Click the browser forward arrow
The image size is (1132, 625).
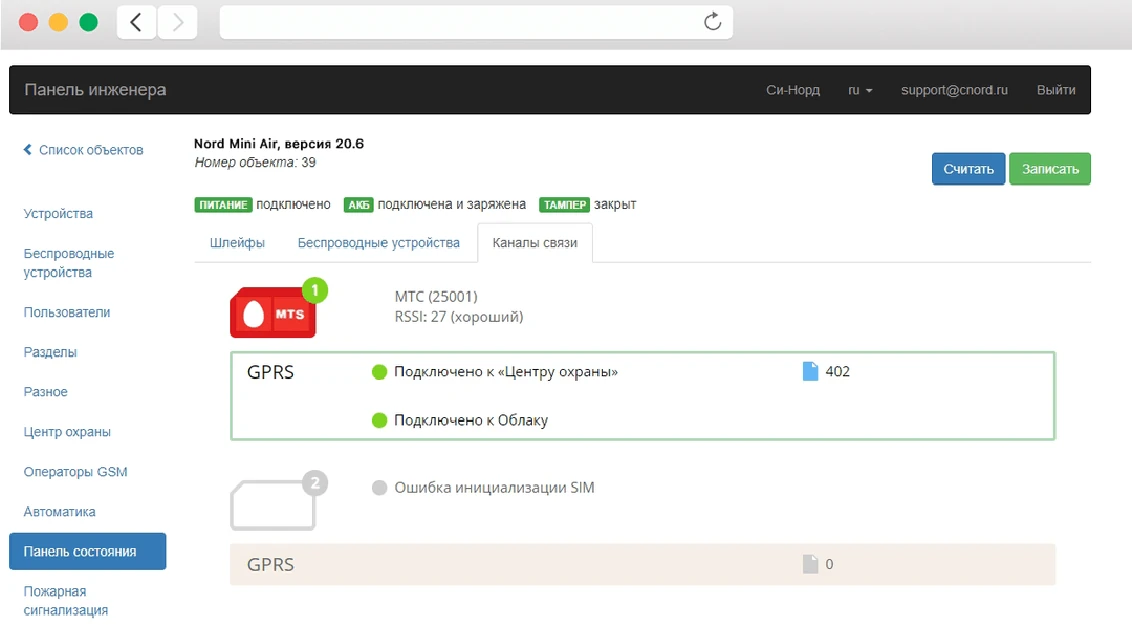(x=178, y=22)
